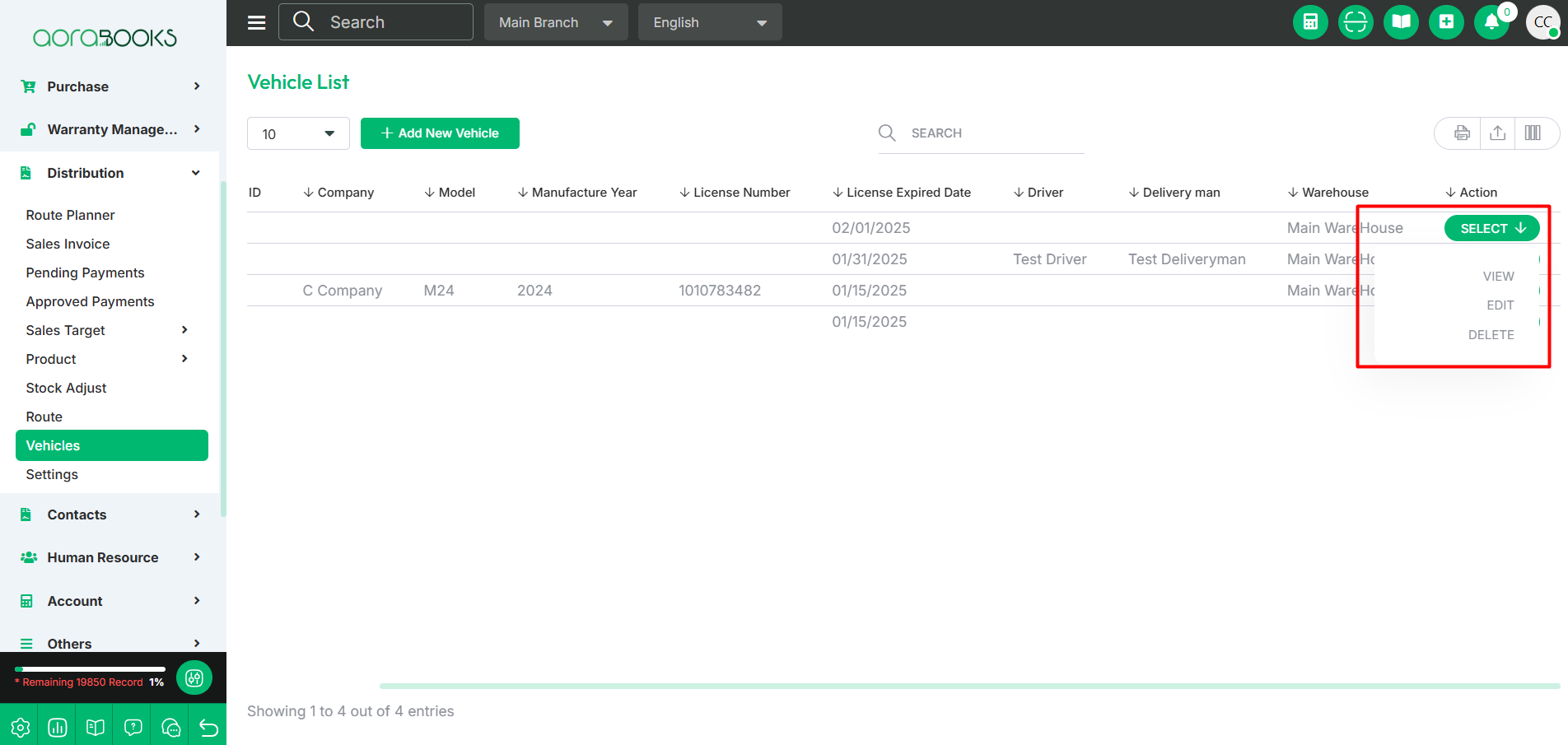Click the C Company cell
Screen dimensions: 1568x745
[x=343, y=291]
